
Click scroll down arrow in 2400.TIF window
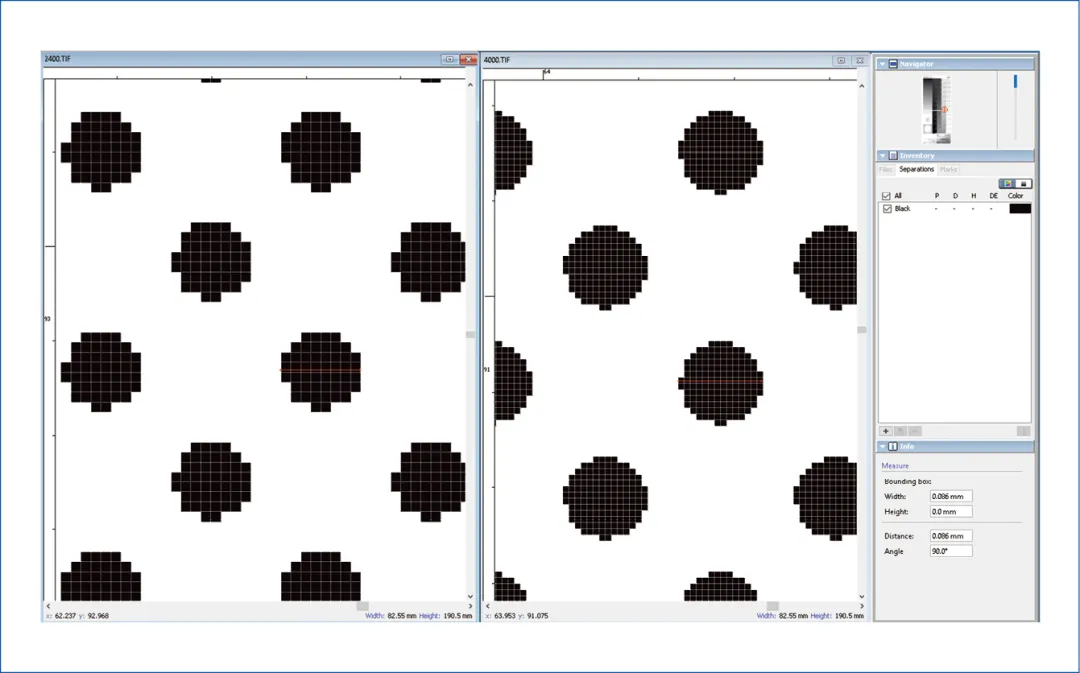(470, 597)
